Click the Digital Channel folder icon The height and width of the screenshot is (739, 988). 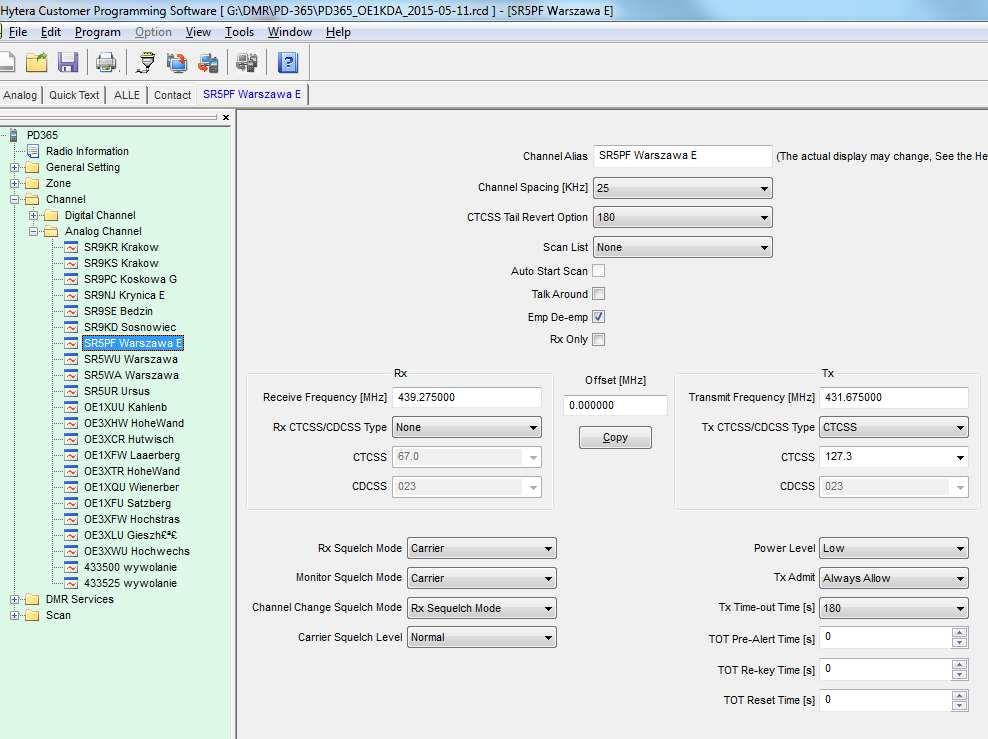coord(51,215)
